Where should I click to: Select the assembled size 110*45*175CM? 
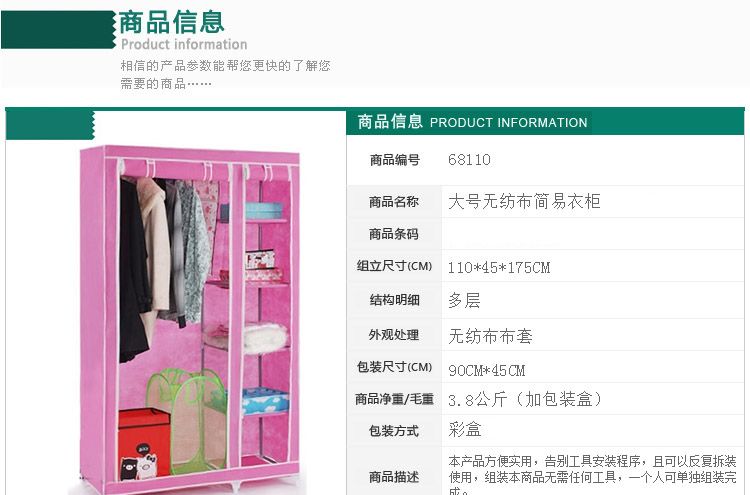pyautogui.click(x=499, y=267)
